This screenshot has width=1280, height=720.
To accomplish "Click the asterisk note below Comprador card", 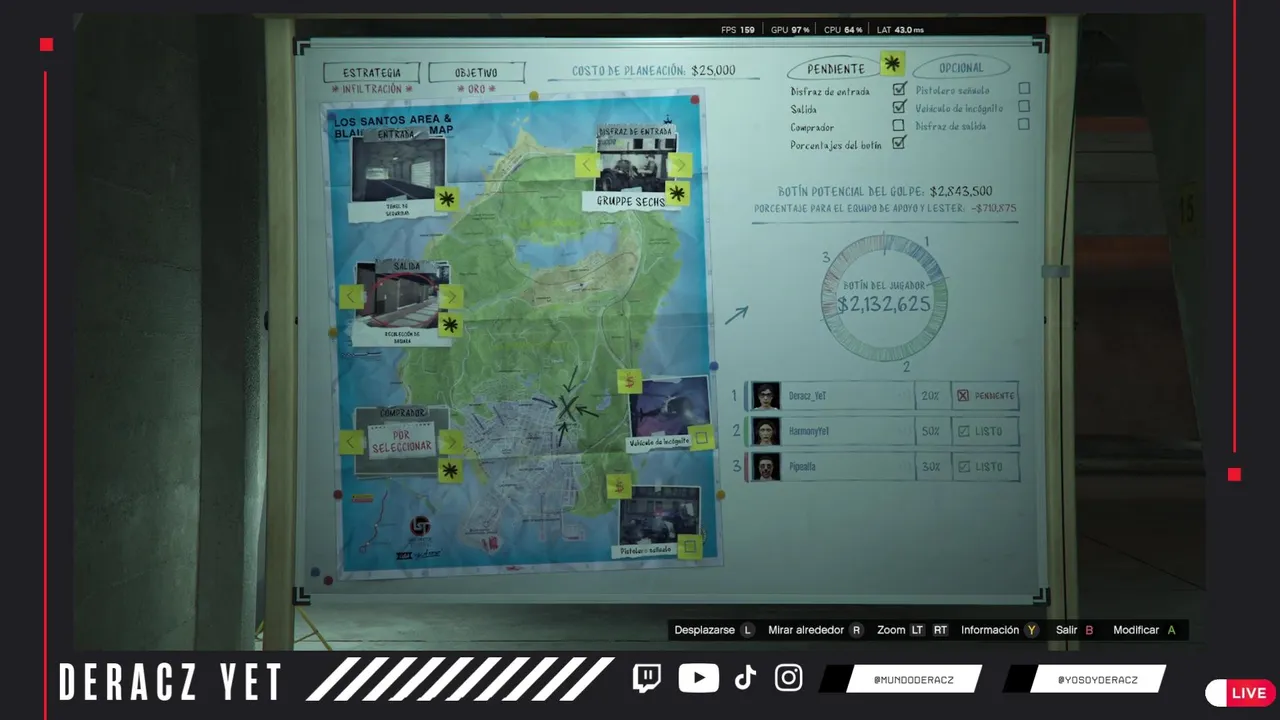I will [450, 470].
